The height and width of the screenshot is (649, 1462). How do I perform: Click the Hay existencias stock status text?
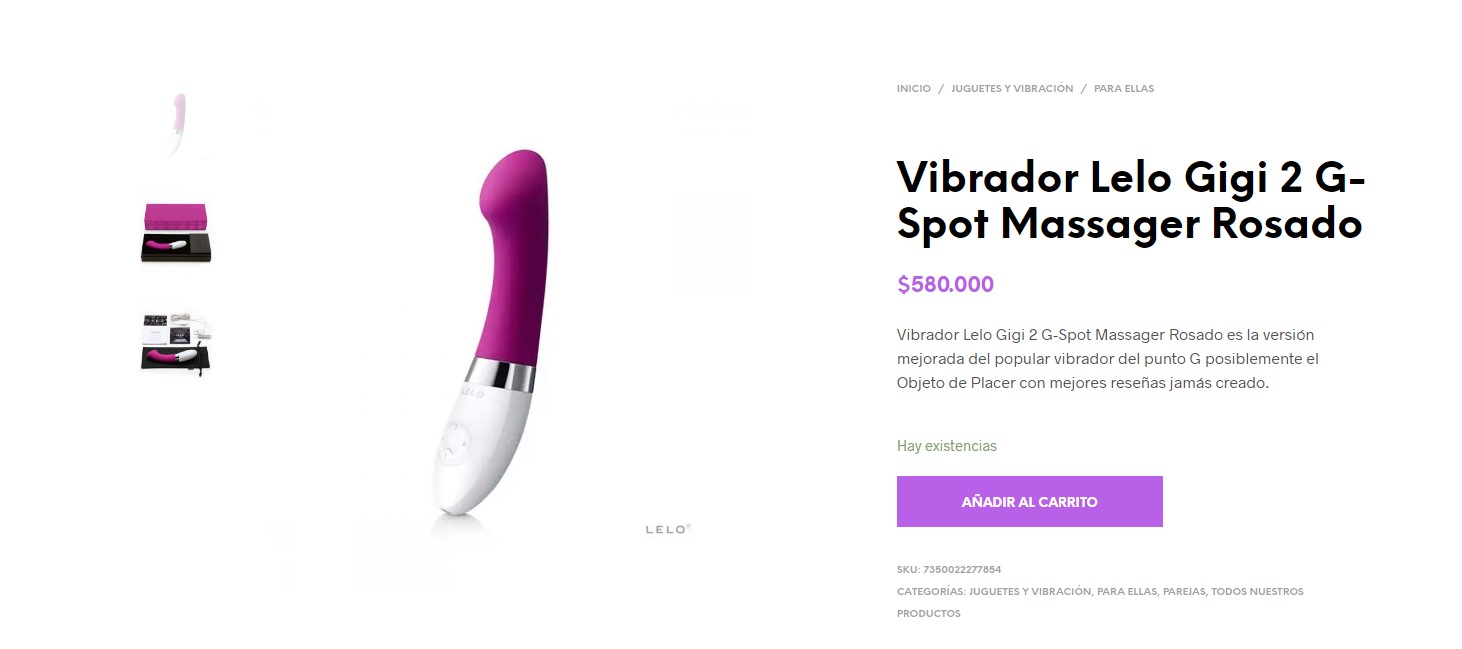point(947,446)
